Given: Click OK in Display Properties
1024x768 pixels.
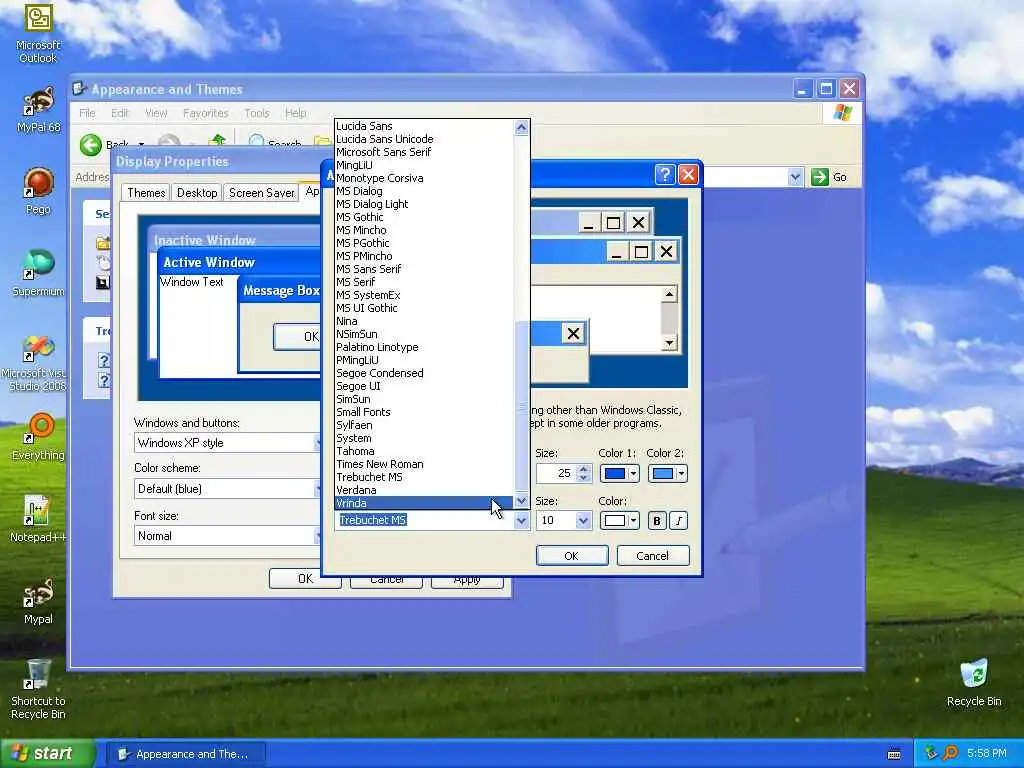Looking at the screenshot, I should (x=305, y=579).
